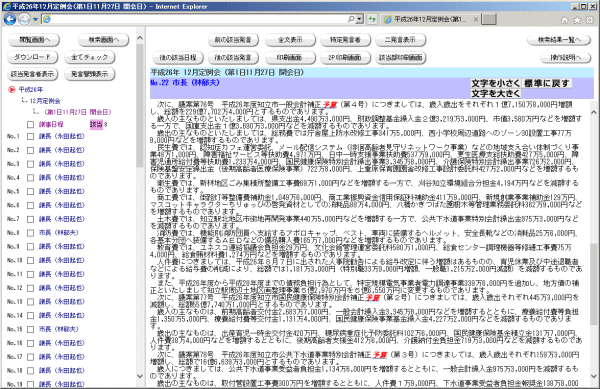Open the recent pages dropdown arrow
Viewport: 600px width, 389px height.
35,19
